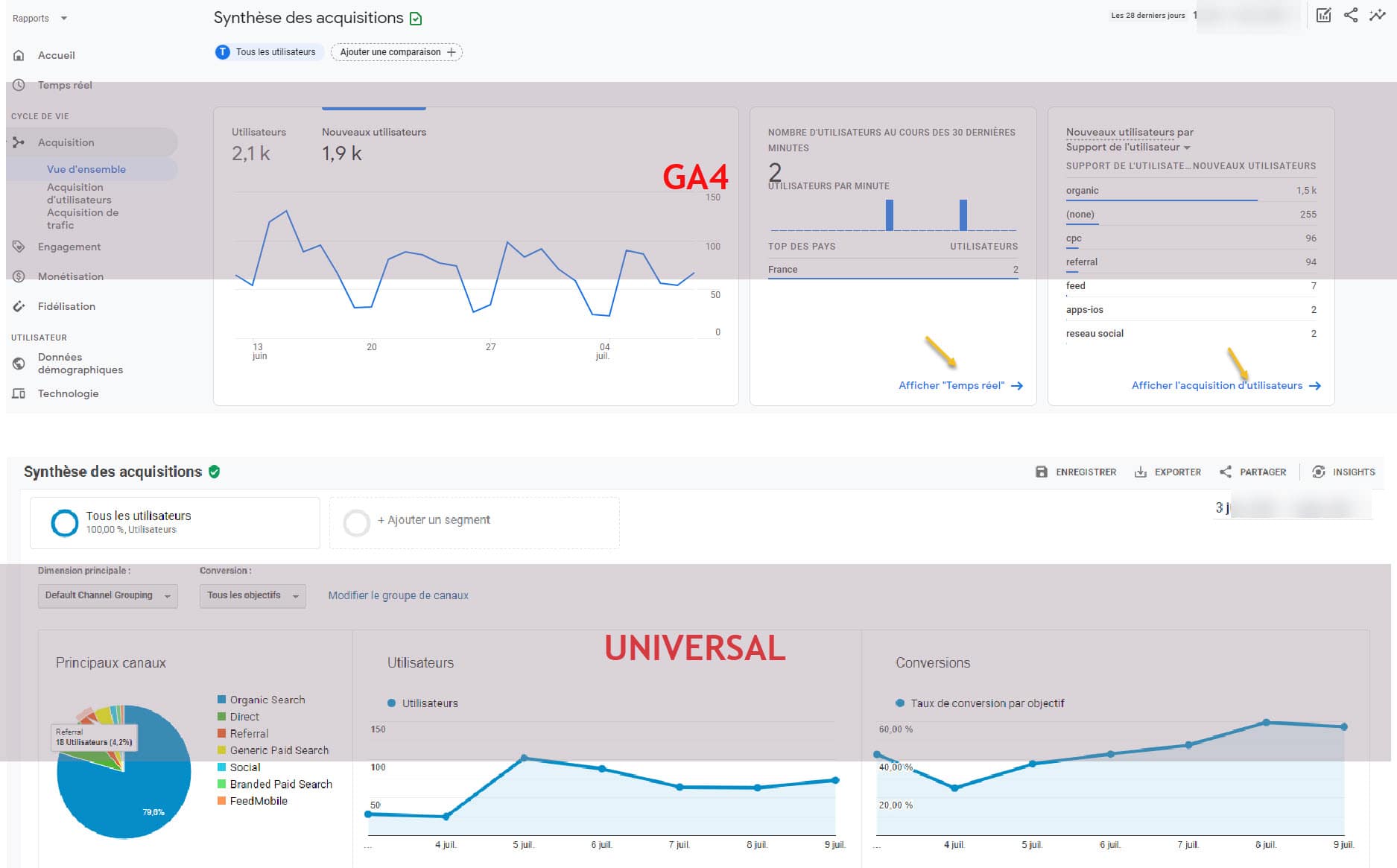Click the referral row in support table
The width and height of the screenshot is (1397, 868).
(1191, 262)
